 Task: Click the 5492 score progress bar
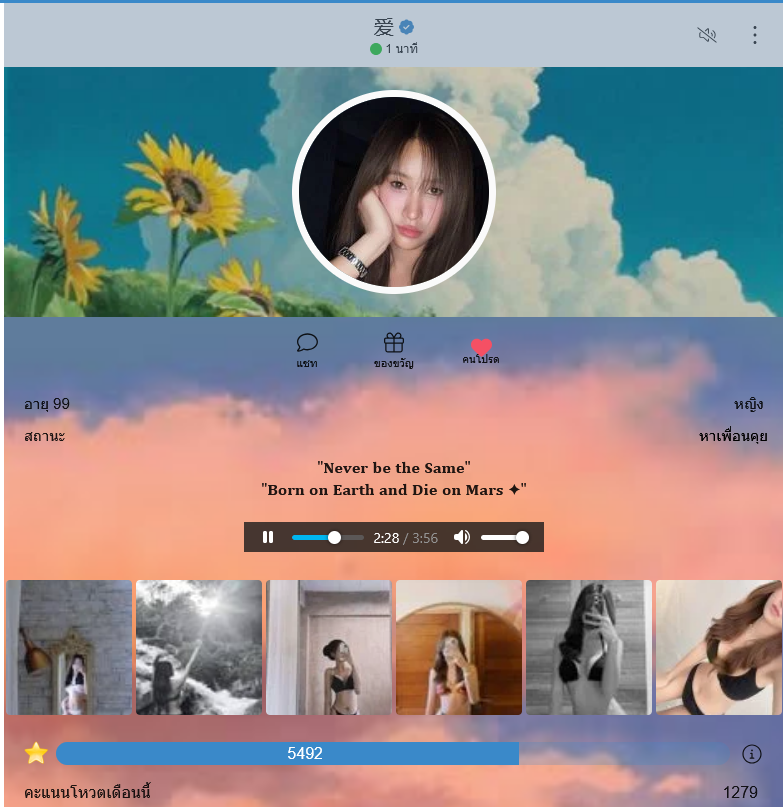(x=393, y=753)
